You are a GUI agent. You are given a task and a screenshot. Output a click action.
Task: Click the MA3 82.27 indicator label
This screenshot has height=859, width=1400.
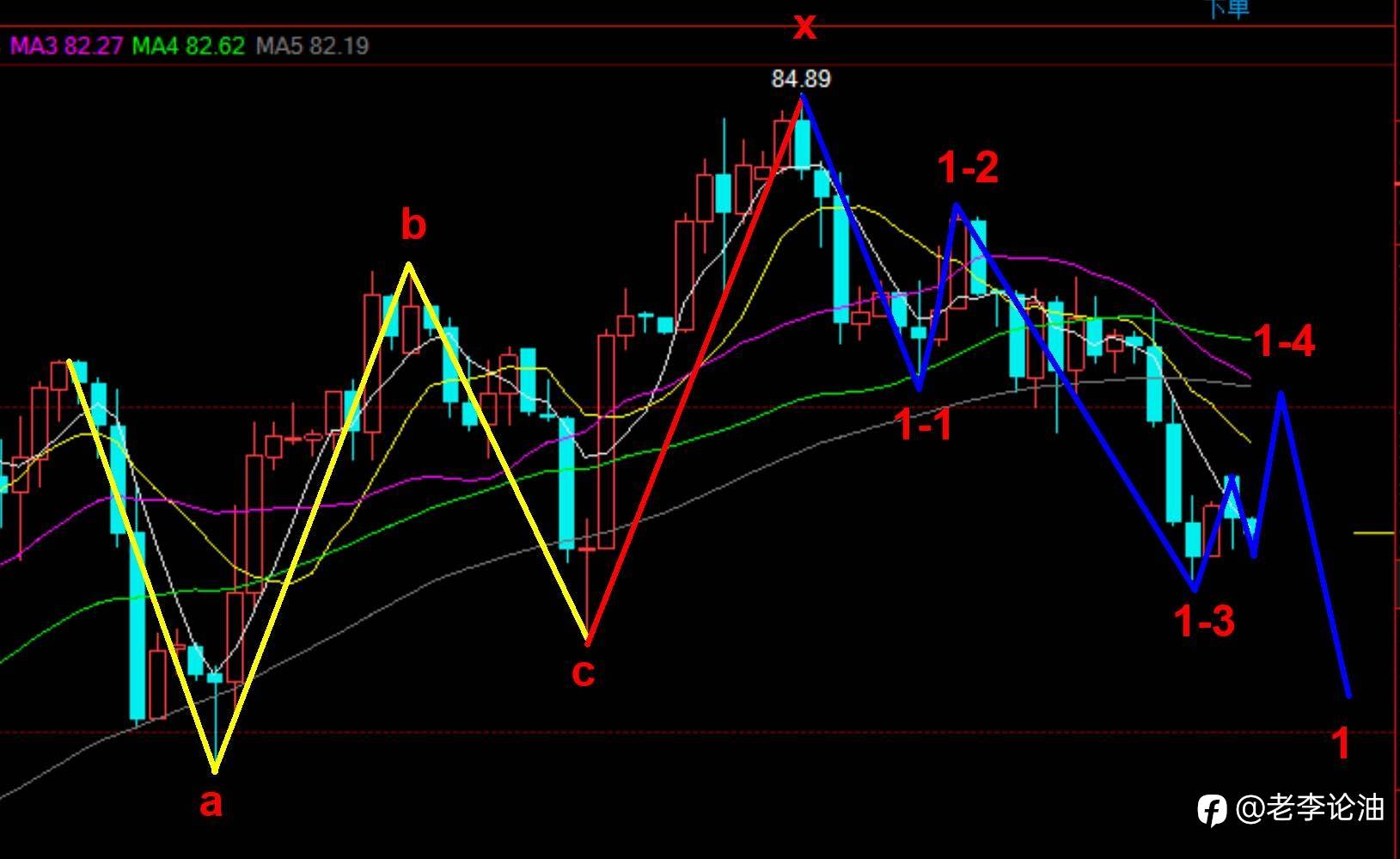pos(66,46)
